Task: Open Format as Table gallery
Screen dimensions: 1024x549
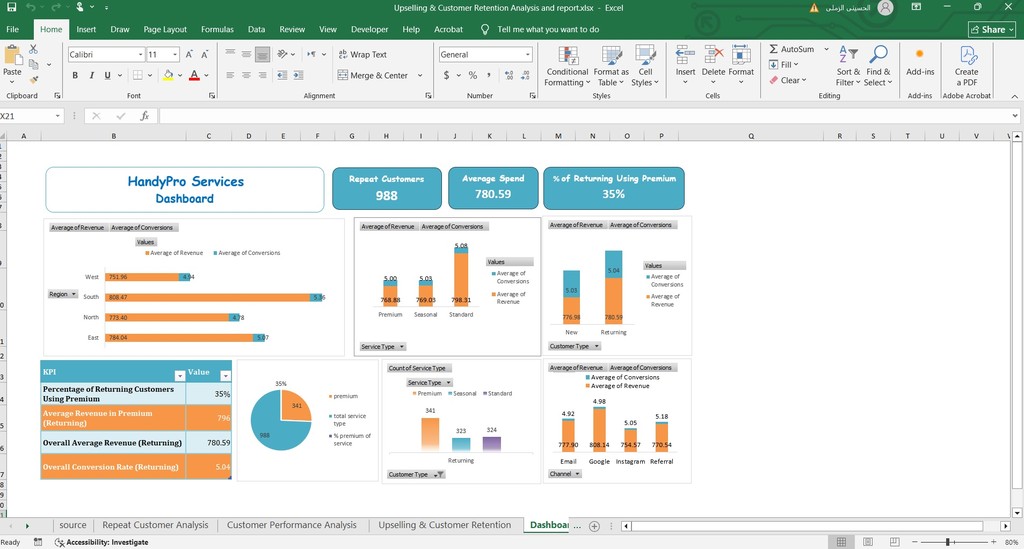Action: pos(611,66)
